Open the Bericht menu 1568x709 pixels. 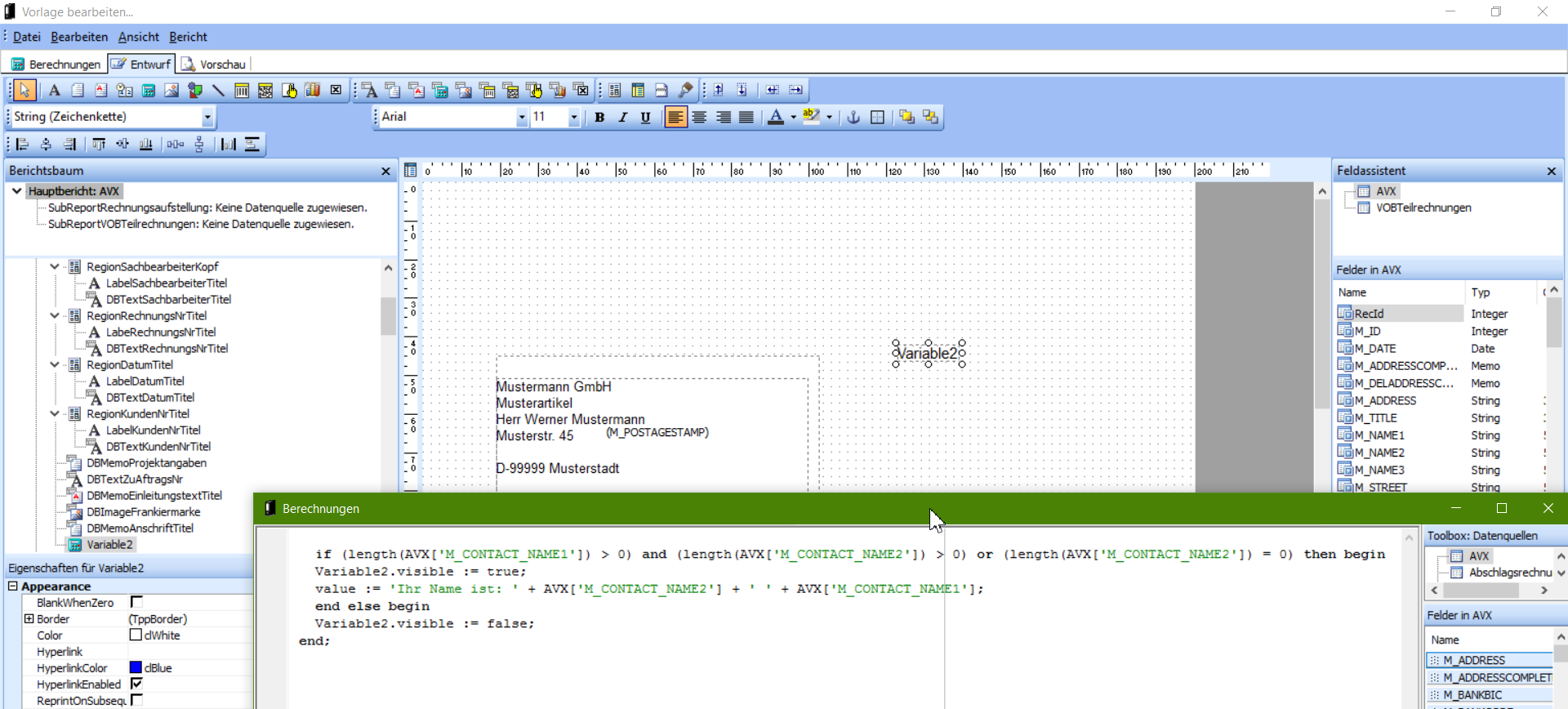pyautogui.click(x=188, y=37)
